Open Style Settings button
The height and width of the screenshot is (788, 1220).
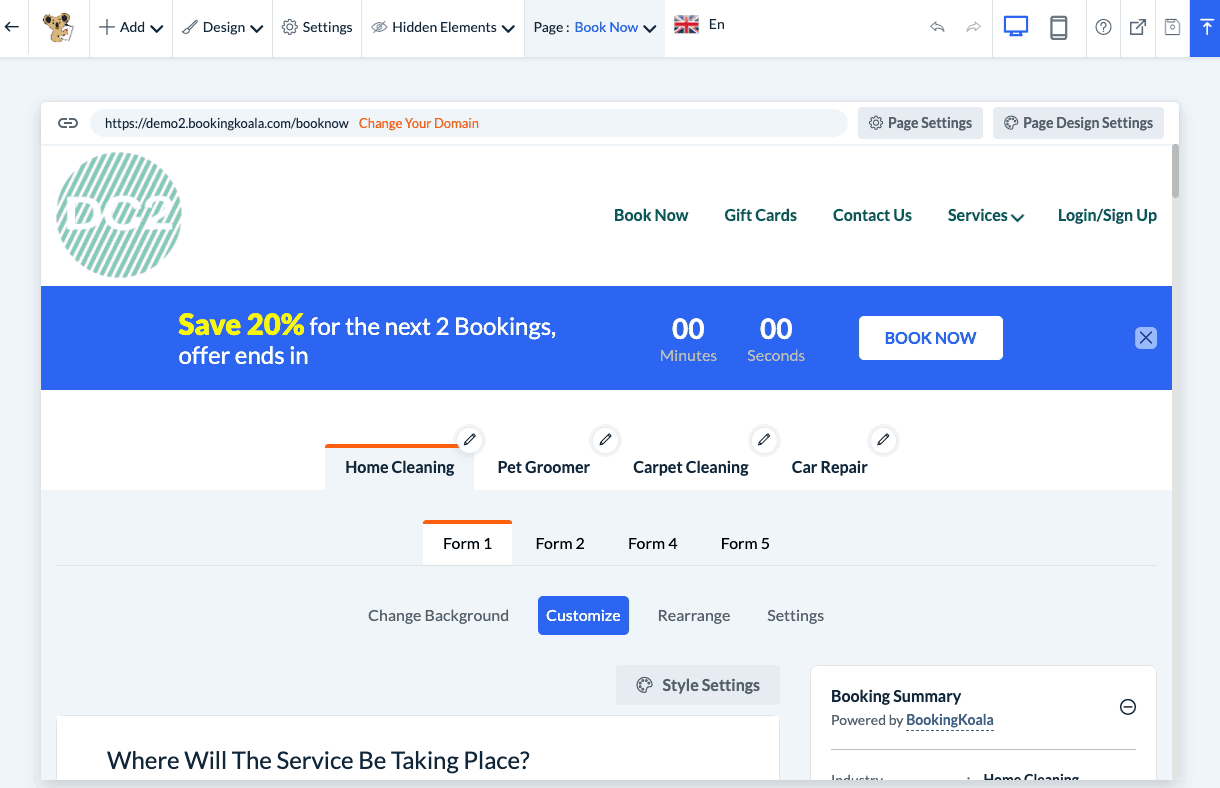click(698, 686)
